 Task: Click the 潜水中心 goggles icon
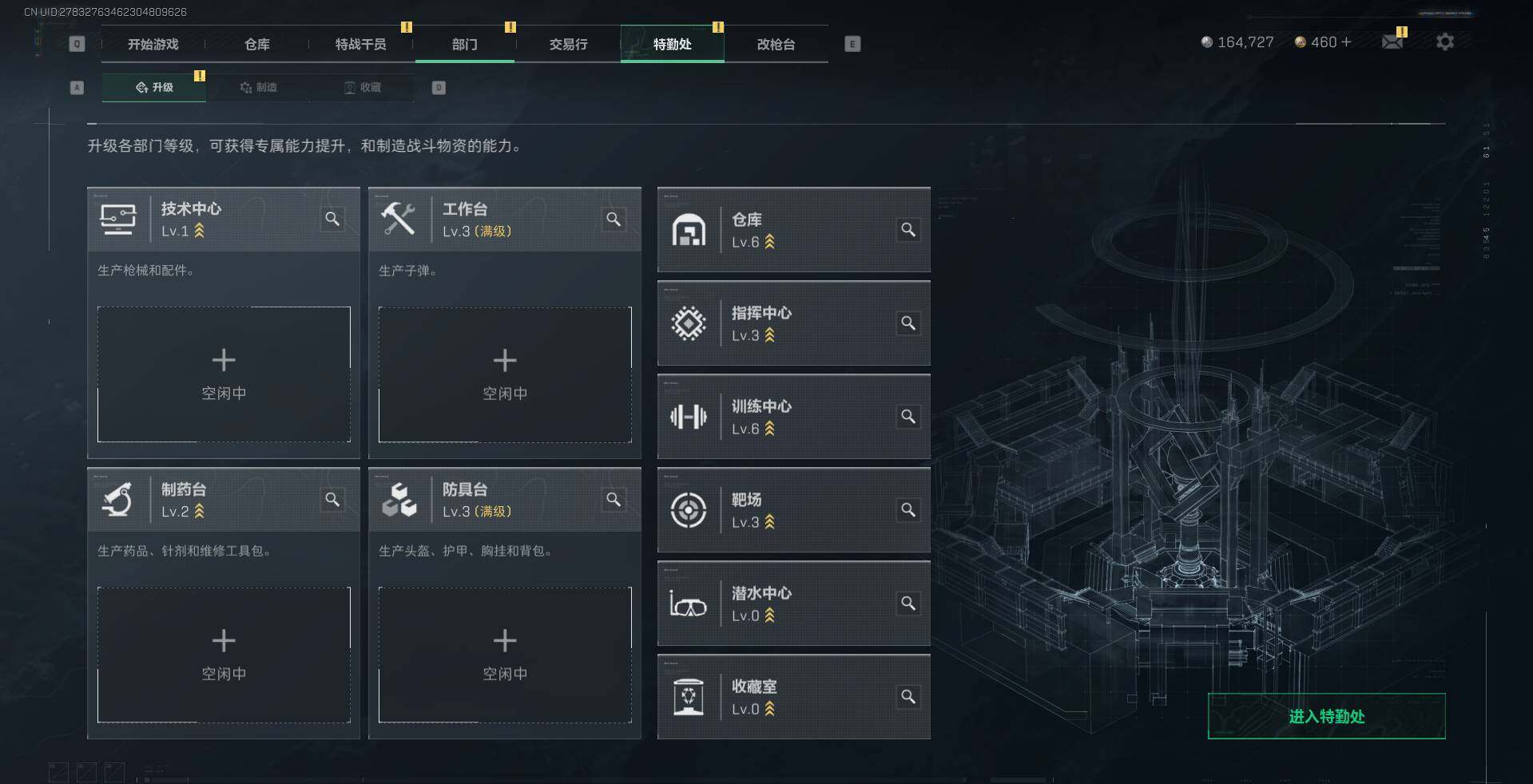tap(688, 604)
